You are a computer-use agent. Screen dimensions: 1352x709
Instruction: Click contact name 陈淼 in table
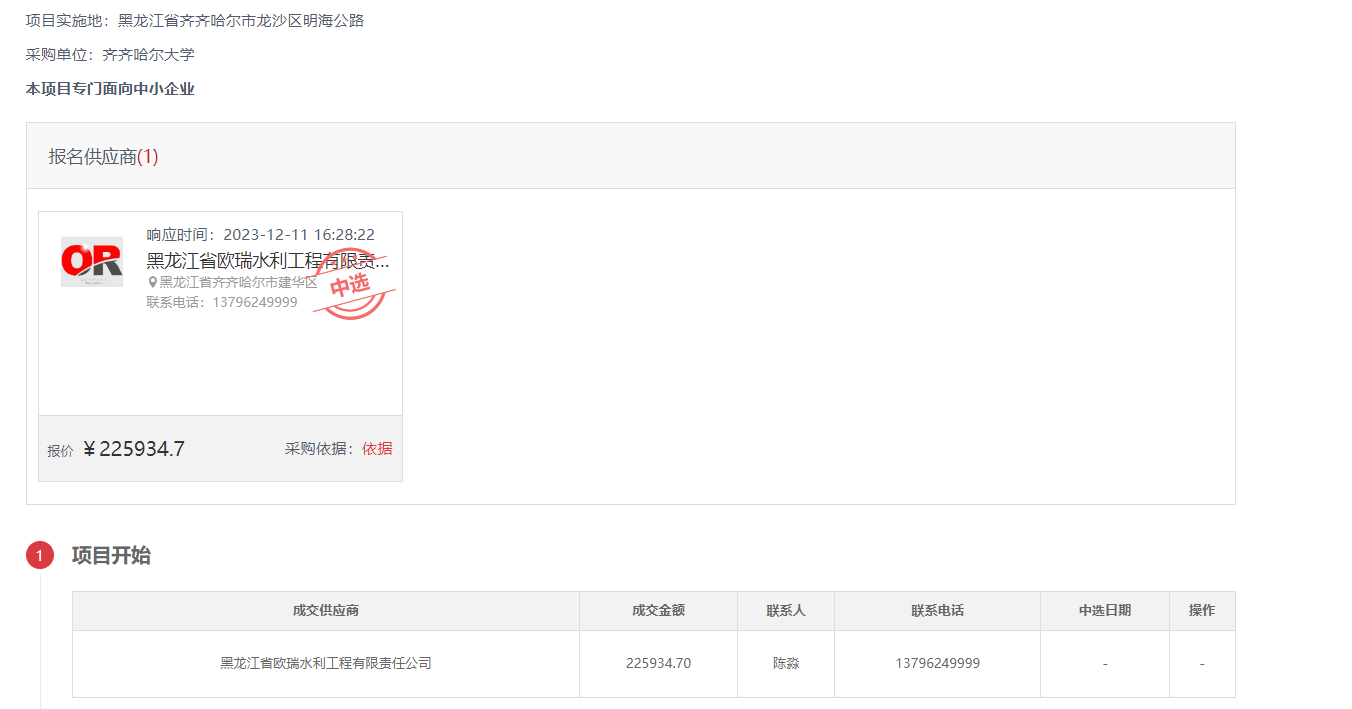[x=786, y=663]
